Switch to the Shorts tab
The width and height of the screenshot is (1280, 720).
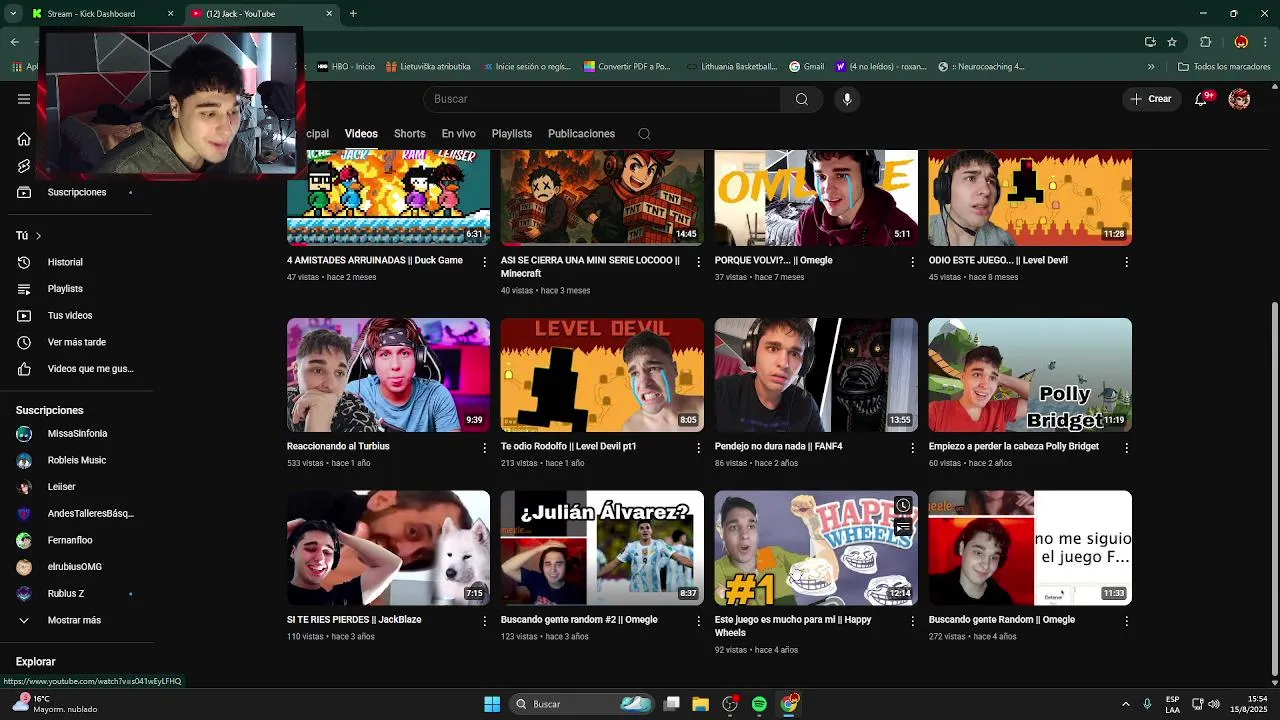409,134
